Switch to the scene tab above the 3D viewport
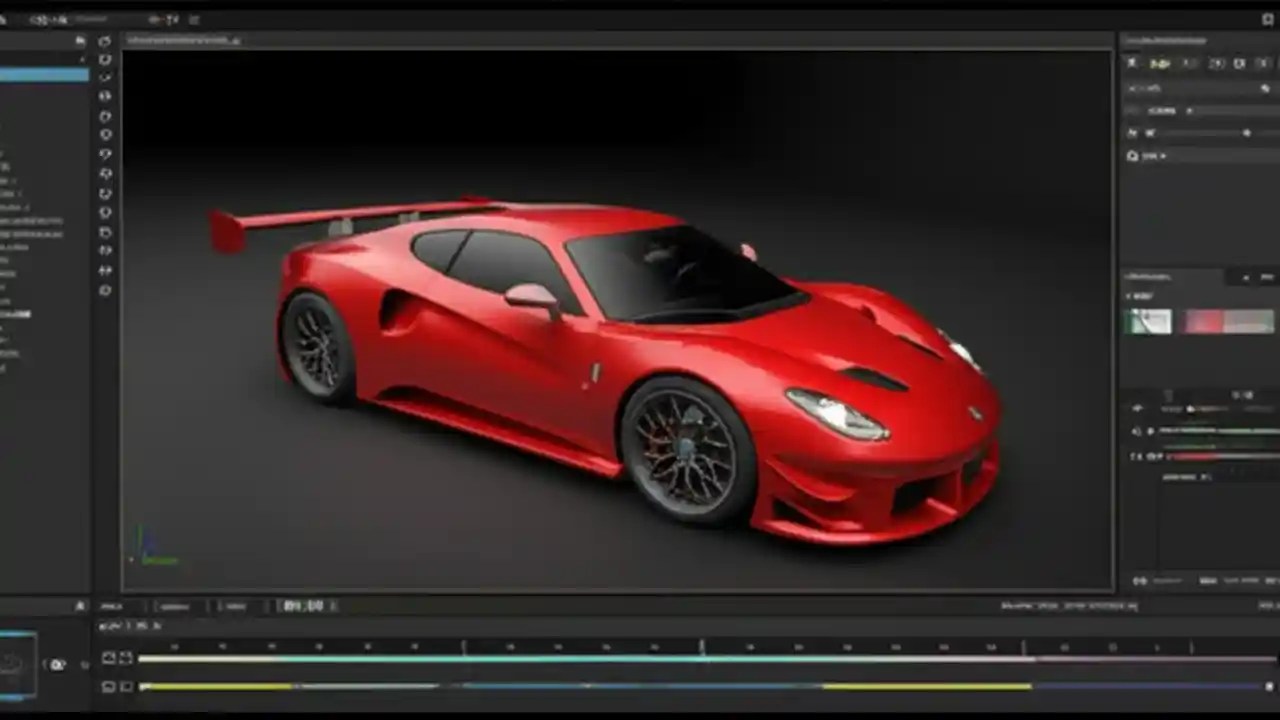 180,40
